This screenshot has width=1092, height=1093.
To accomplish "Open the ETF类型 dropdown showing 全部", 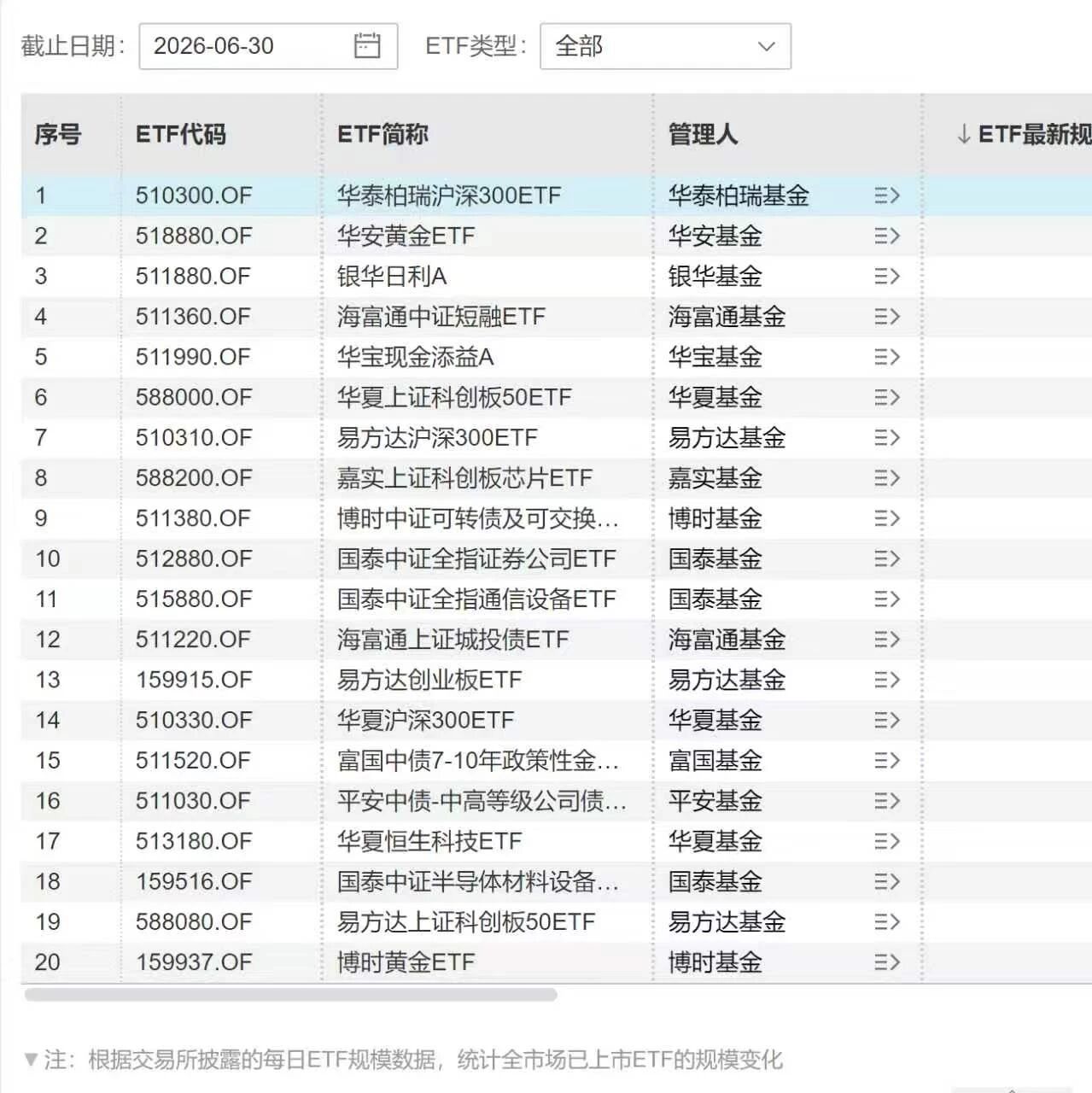I will click(665, 46).
